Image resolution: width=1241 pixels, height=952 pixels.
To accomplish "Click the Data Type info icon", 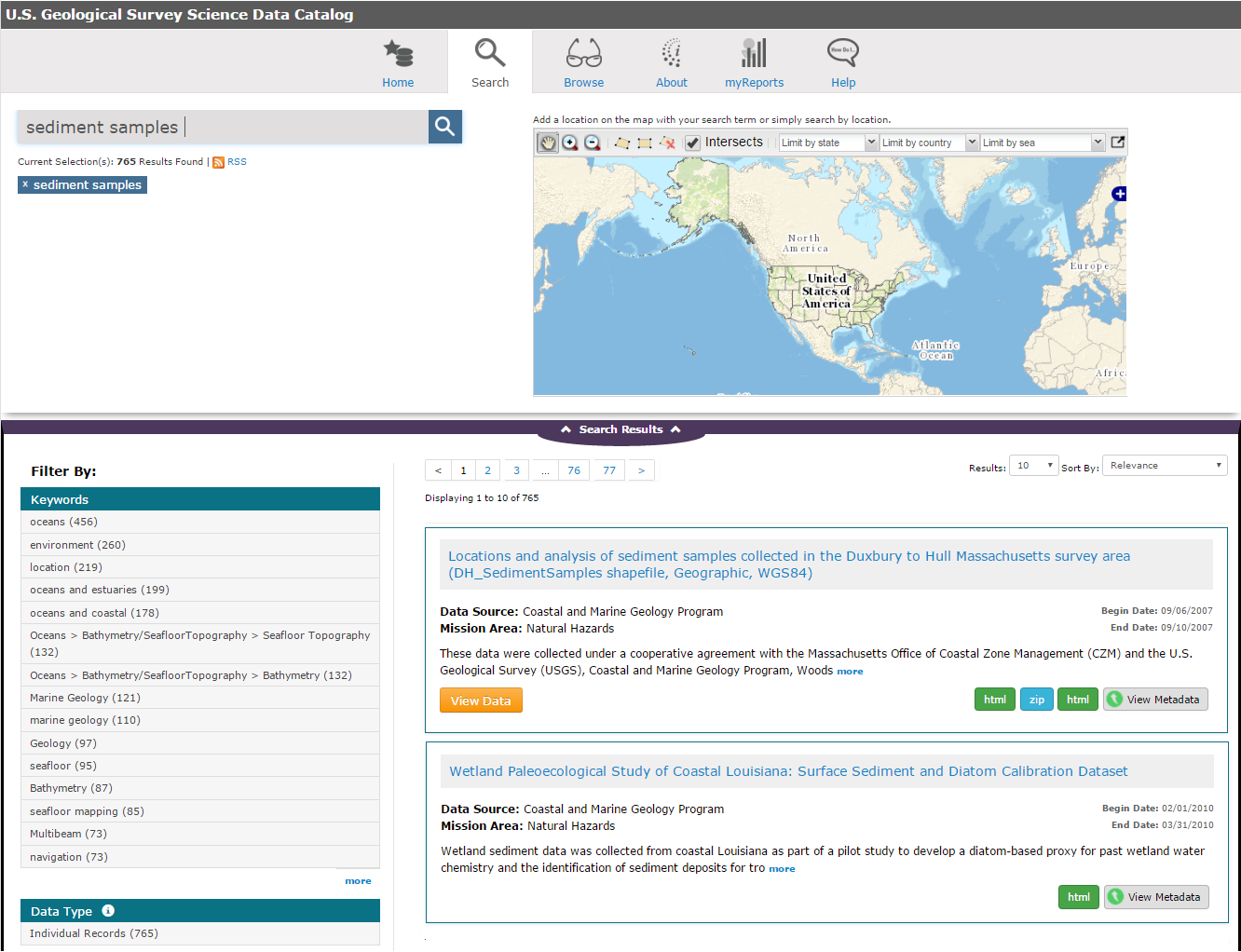I will tap(108, 911).
